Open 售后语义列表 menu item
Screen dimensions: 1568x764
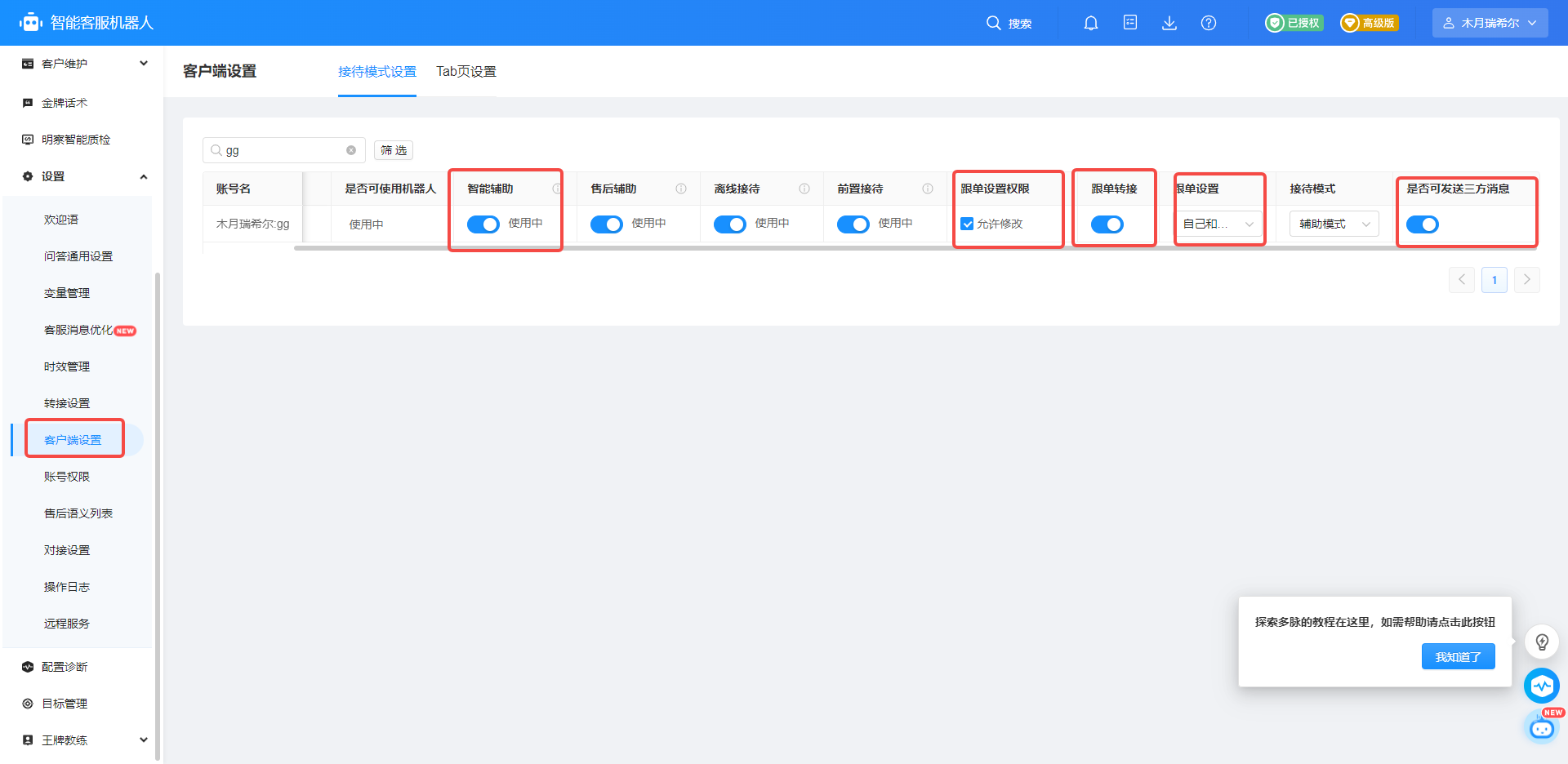[x=78, y=513]
